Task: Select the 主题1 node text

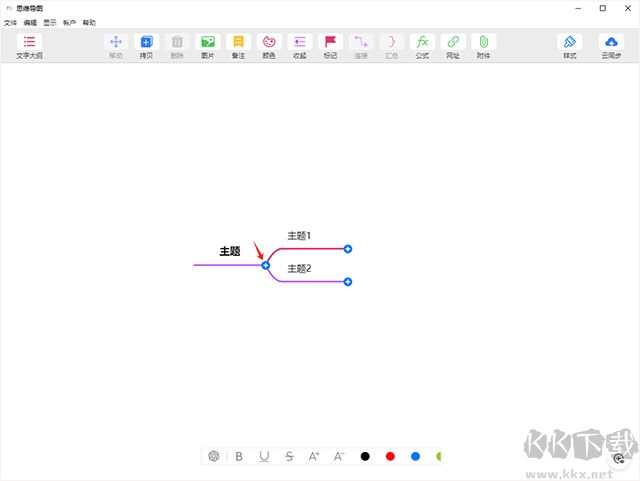Action: pyautogui.click(x=299, y=236)
